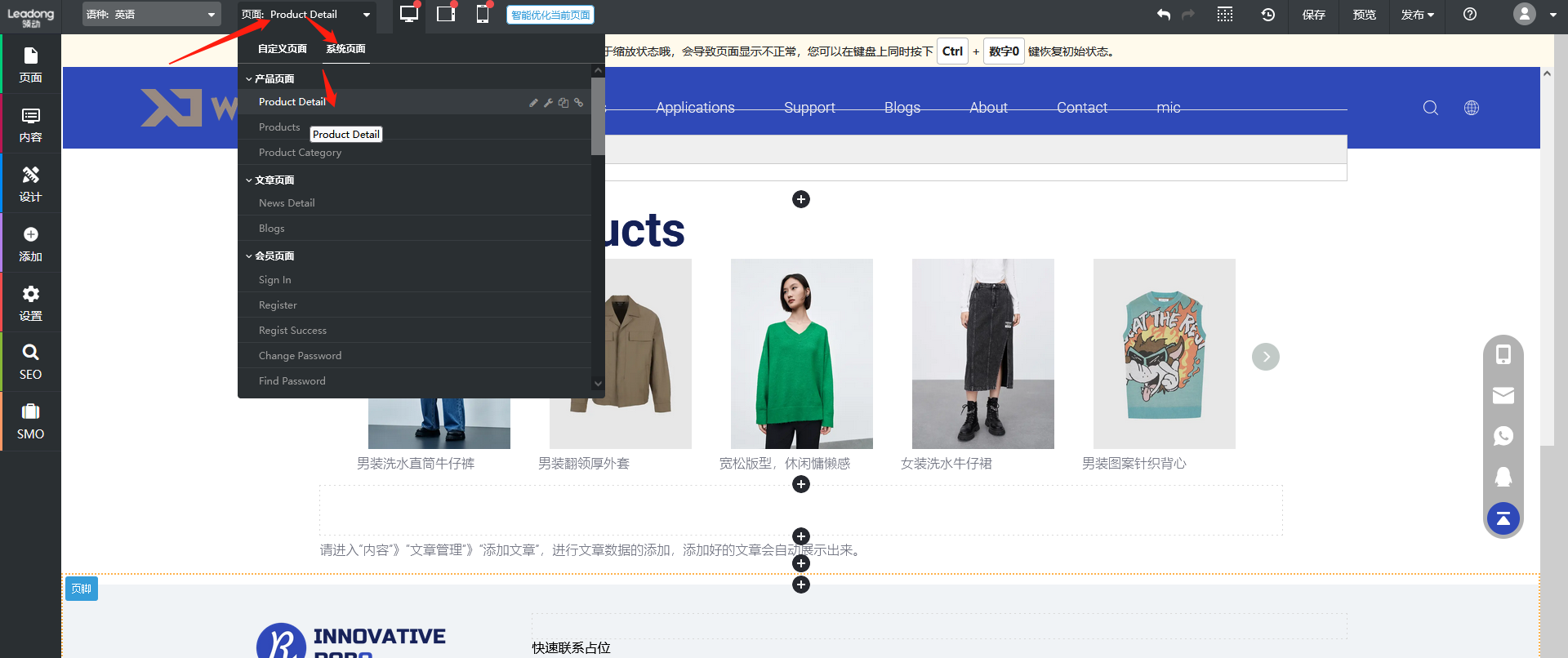
Task: Open the history/restore clock icon
Action: pyautogui.click(x=1267, y=14)
